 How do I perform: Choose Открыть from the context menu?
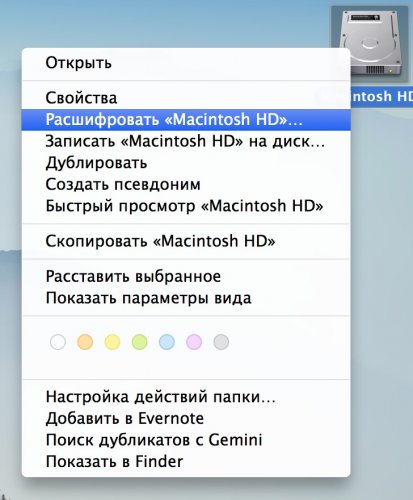(186, 63)
